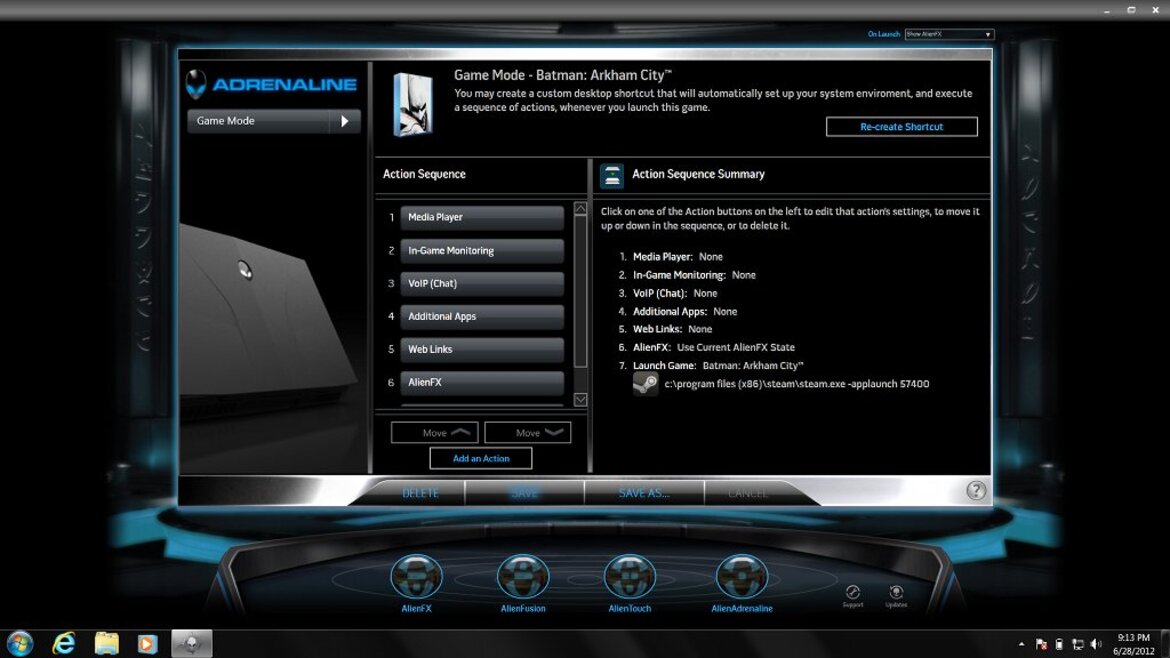The width and height of the screenshot is (1170, 658).
Task: Click 'Game Mode - Batman: Arkham City' title
Action: point(563,75)
